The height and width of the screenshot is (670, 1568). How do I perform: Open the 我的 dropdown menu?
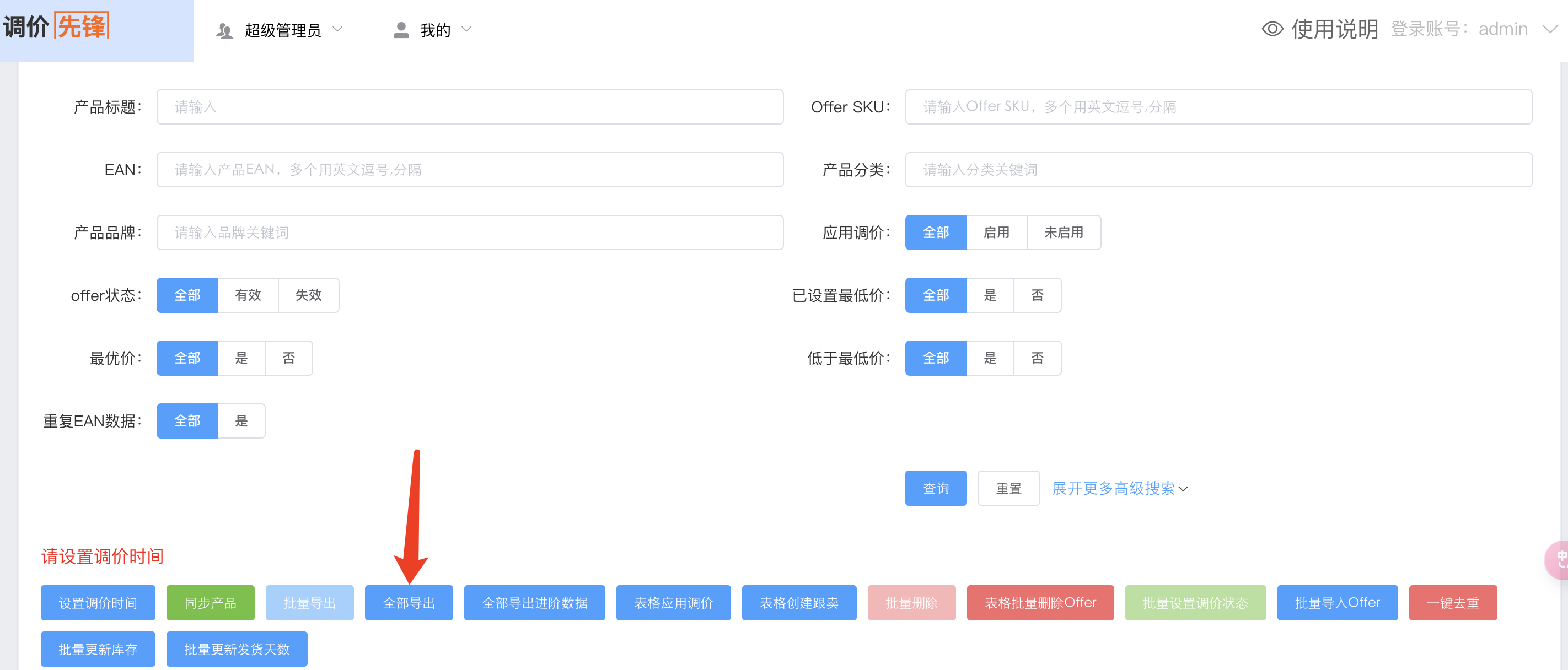(x=466, y=29)
